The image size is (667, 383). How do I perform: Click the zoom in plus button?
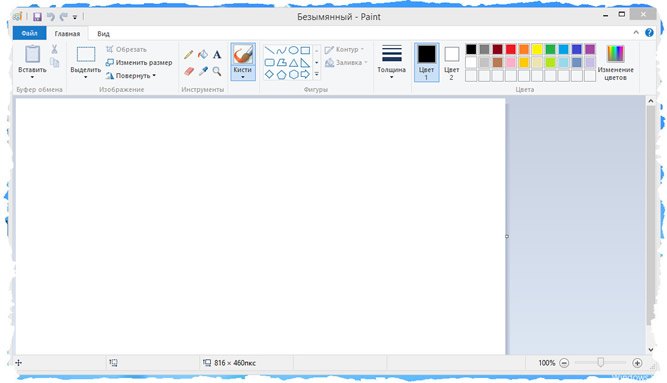[637, 363]
